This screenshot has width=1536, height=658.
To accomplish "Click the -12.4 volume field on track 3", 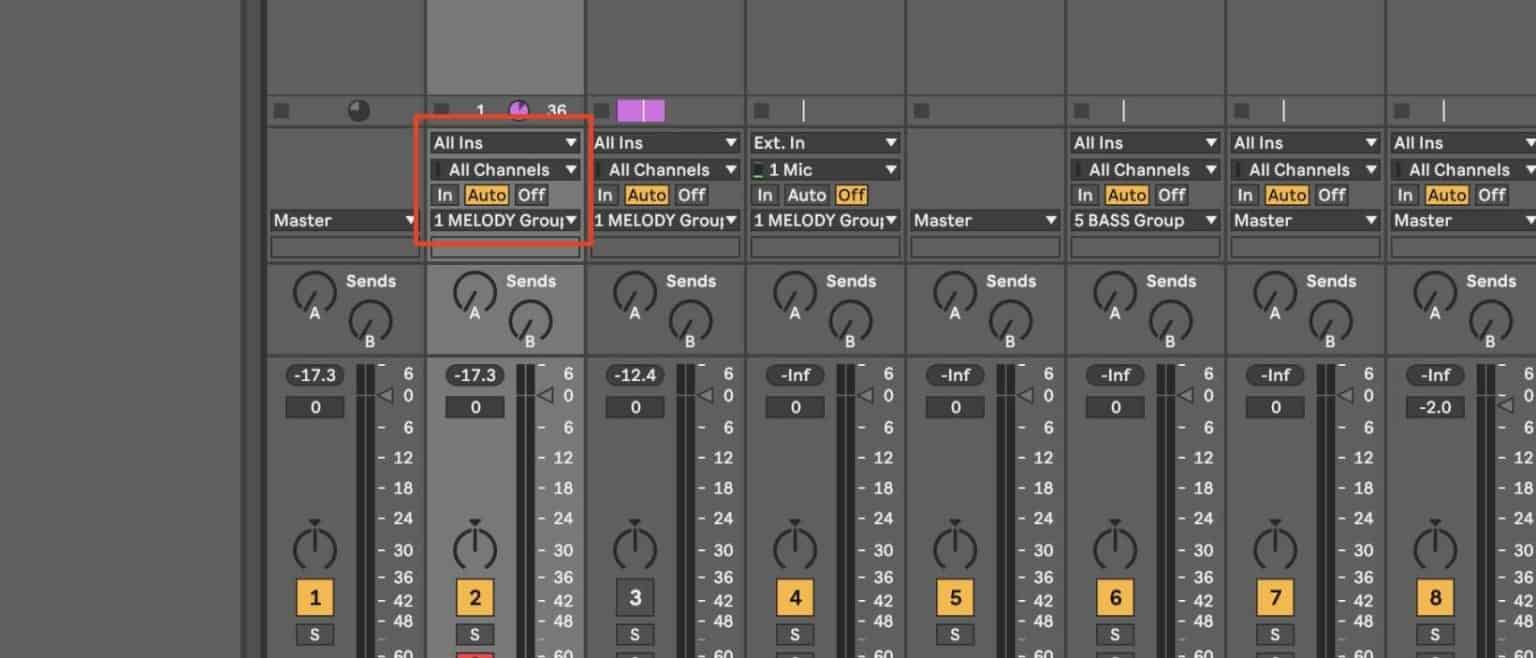I will (x=634, y=375).
